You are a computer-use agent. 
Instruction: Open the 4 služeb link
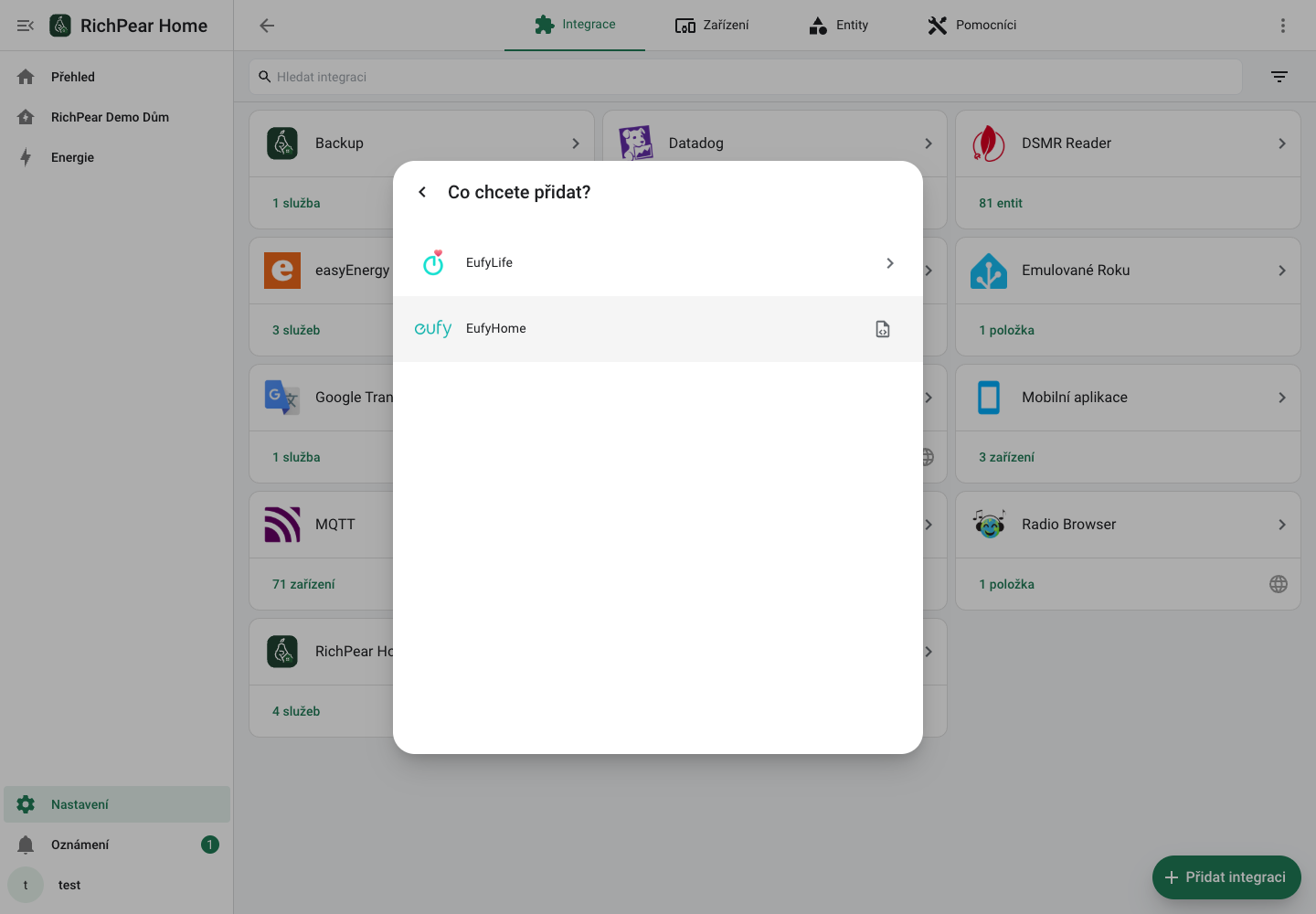pyautogui.click(x=296, y=711)
